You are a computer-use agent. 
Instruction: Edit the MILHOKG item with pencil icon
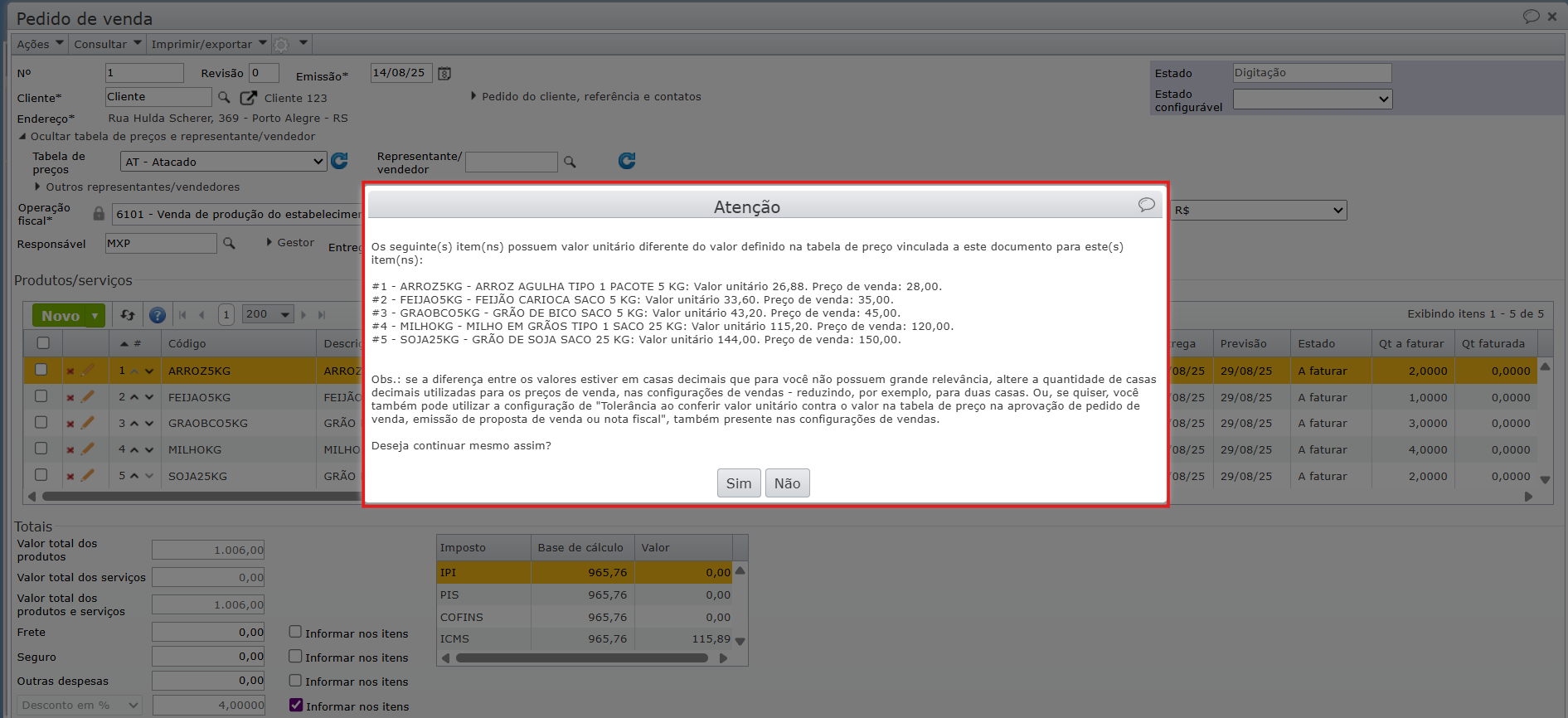click(88, 449)
